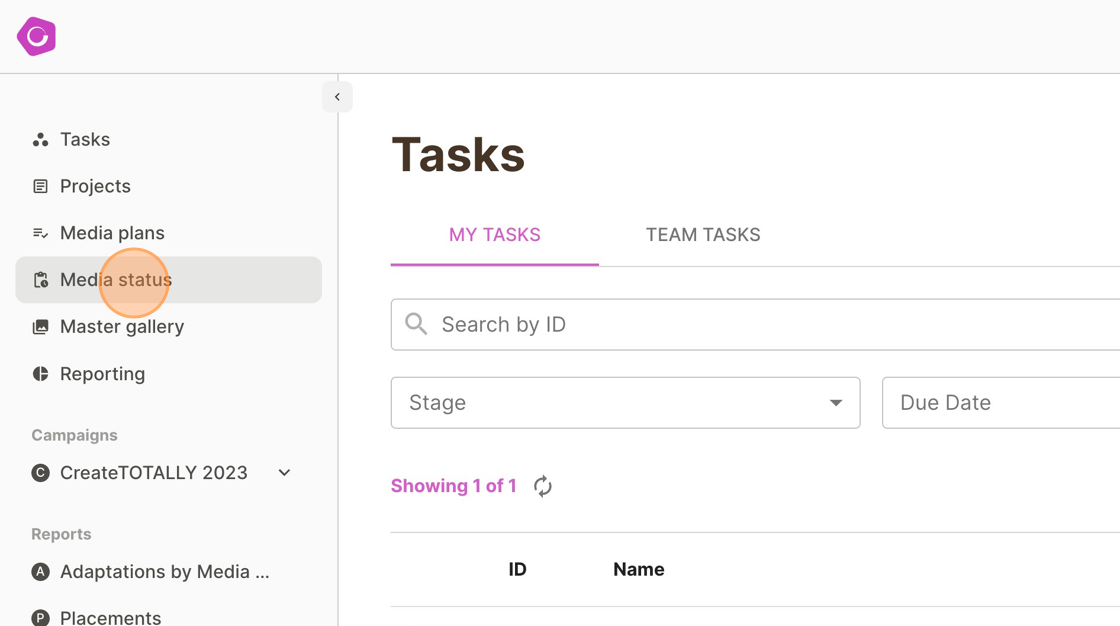
Task: Open Adaptations by Media report
Action: [x=164, y=572]
